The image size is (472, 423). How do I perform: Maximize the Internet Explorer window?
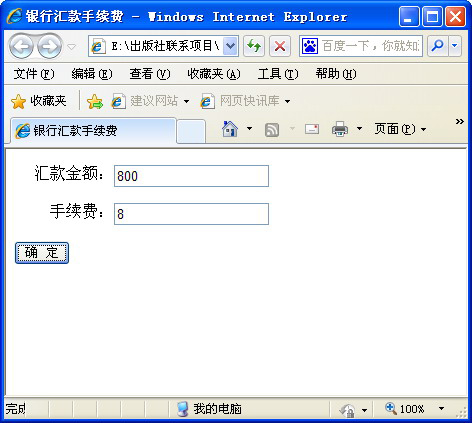[x=432, y=16]
